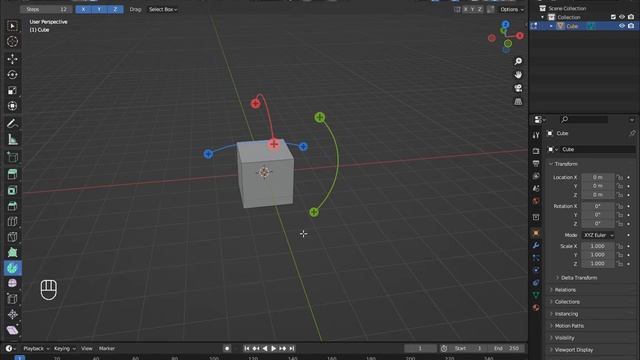The width and height of the screenshot is (640, 360).
Task: Toggle Collection visibility eye icon
Action: point(622,17)
